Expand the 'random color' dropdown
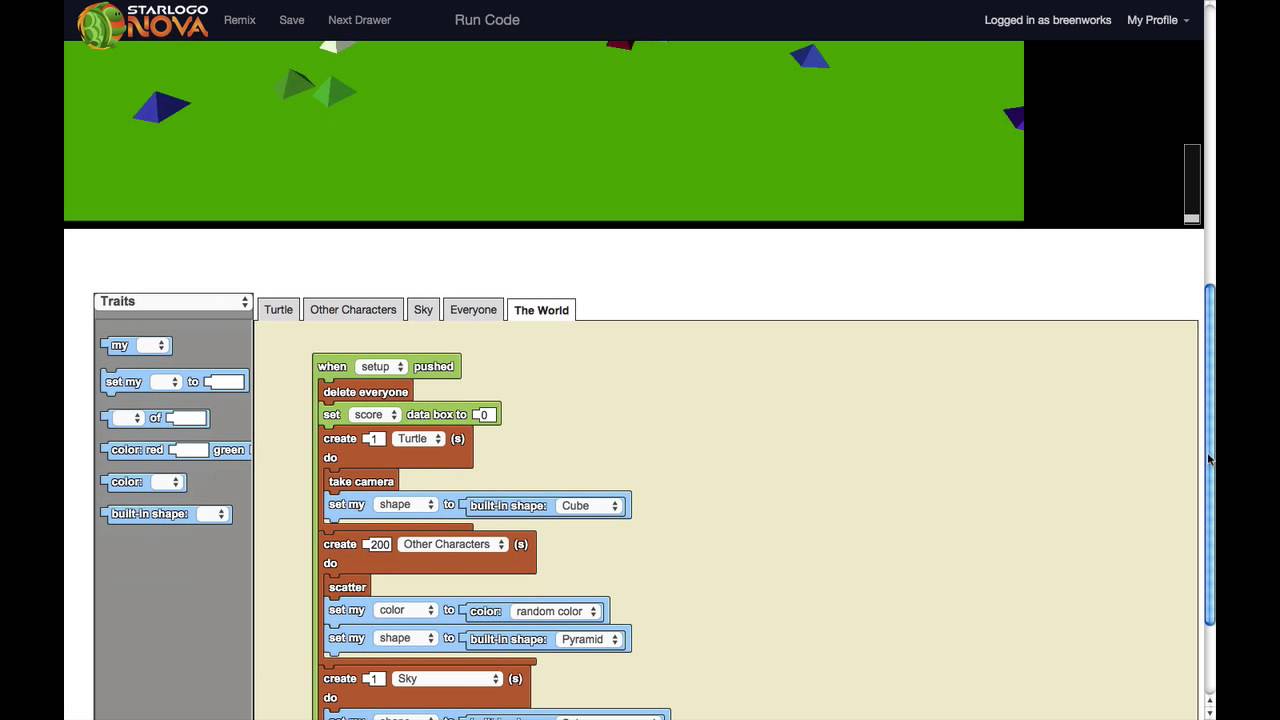 tap(556, 611)
